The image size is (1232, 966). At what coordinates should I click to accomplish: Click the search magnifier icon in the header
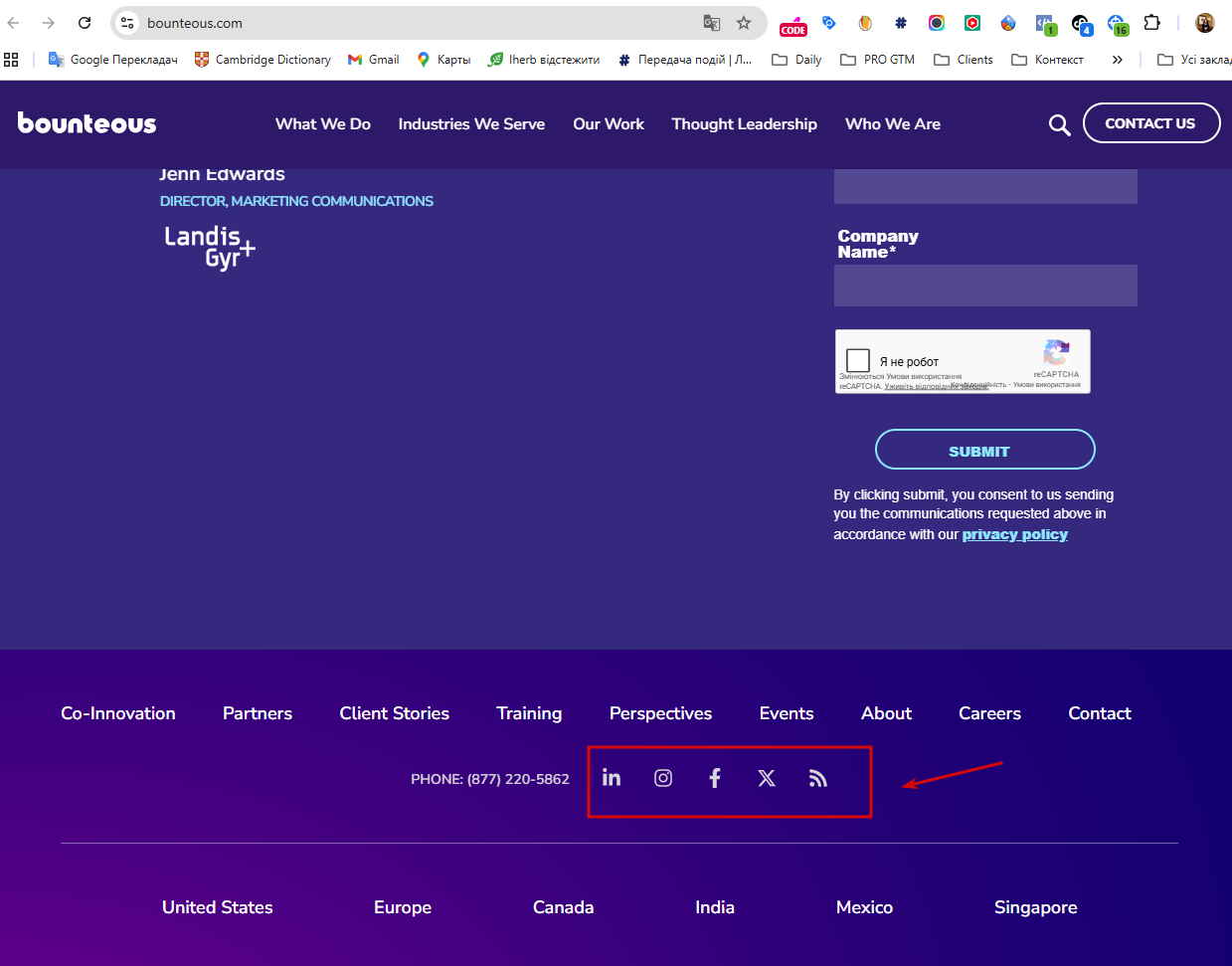click(1060, 124)
